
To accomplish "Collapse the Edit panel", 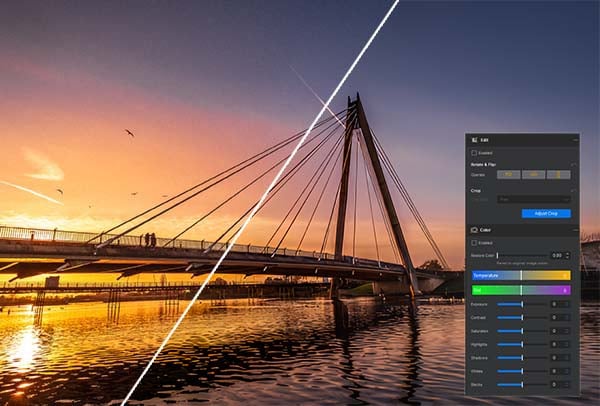I will pyautogui.click(x=576, y=140).
